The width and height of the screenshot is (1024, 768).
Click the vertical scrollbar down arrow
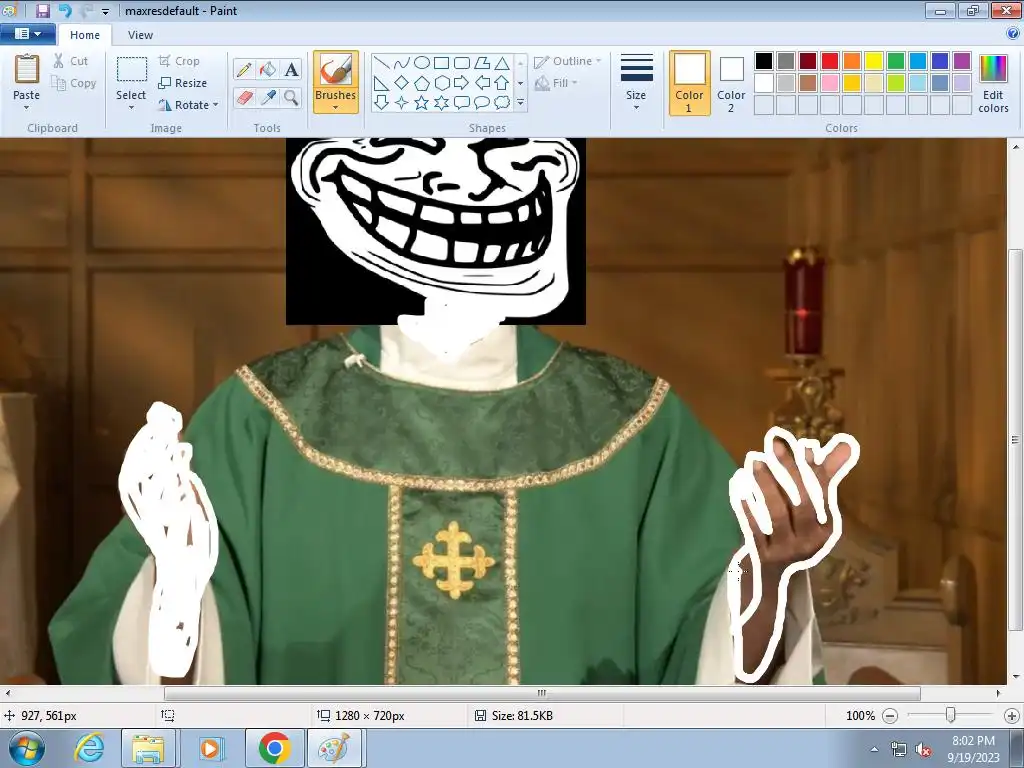click(1016, 677)
